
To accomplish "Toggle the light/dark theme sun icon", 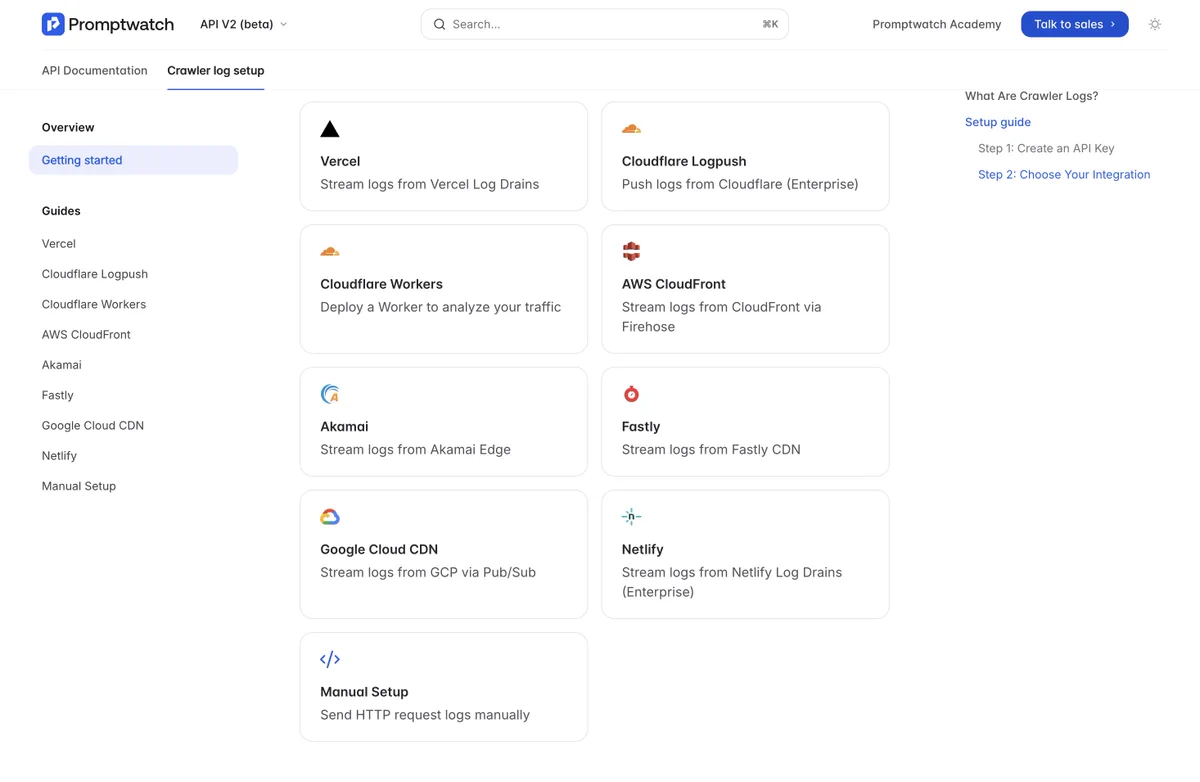I will pyautogui.click(x=1155, y=24).
